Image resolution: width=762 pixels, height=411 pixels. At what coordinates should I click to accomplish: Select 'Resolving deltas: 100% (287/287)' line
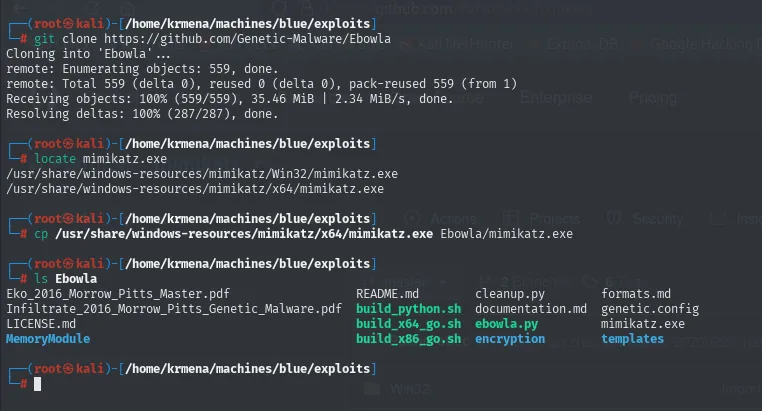click(x=142, y=114)
